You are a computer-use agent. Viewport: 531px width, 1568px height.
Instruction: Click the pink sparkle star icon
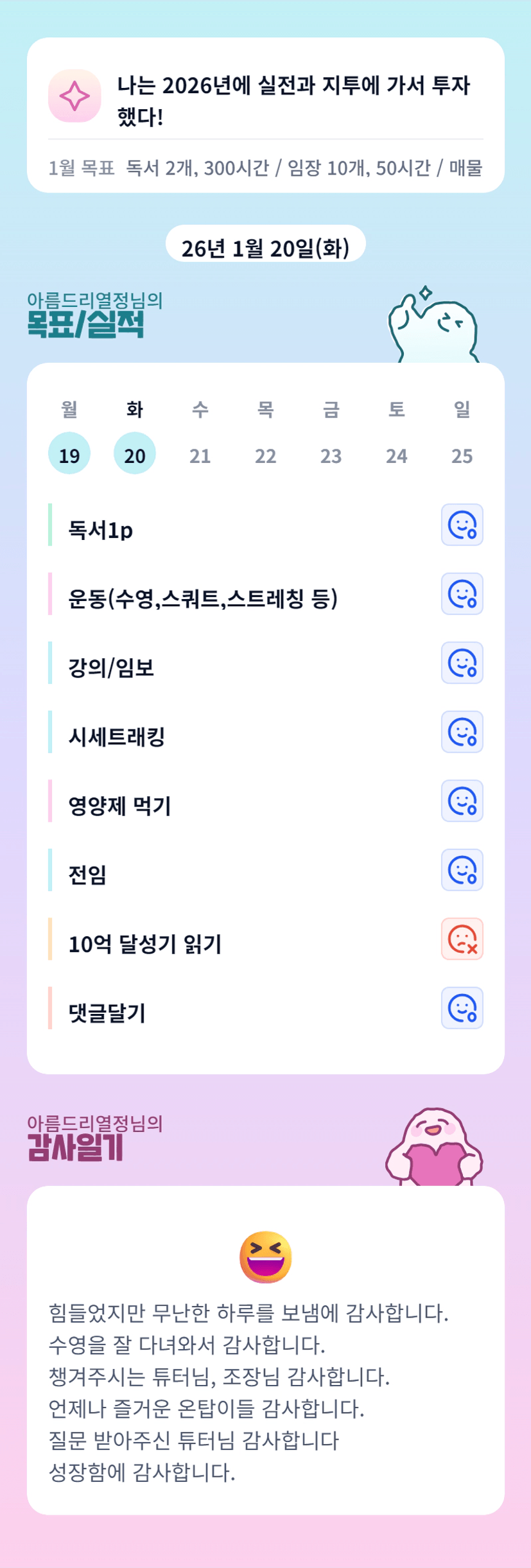[74, 96]
